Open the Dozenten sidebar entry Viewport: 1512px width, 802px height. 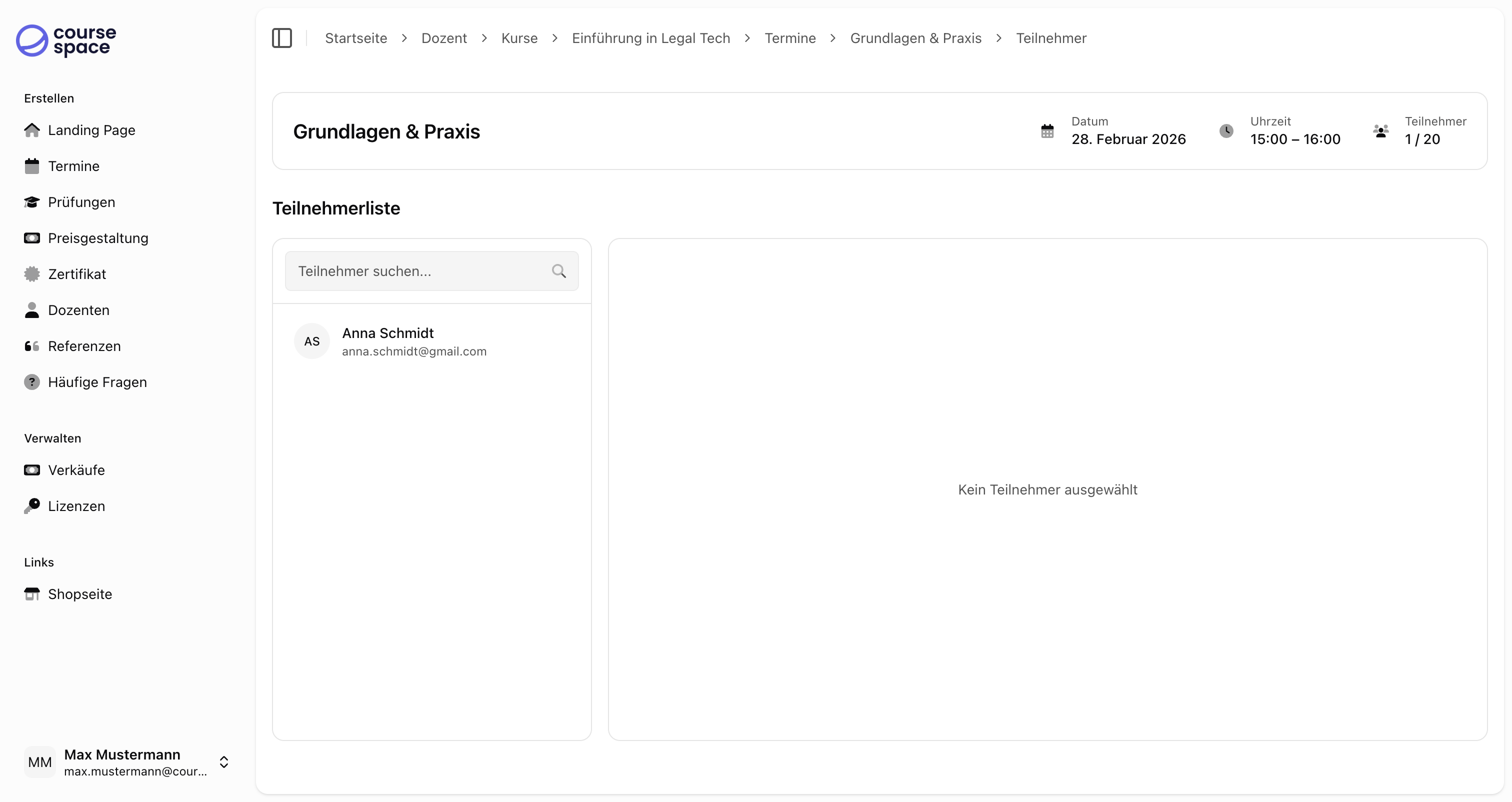click(78, 310)
